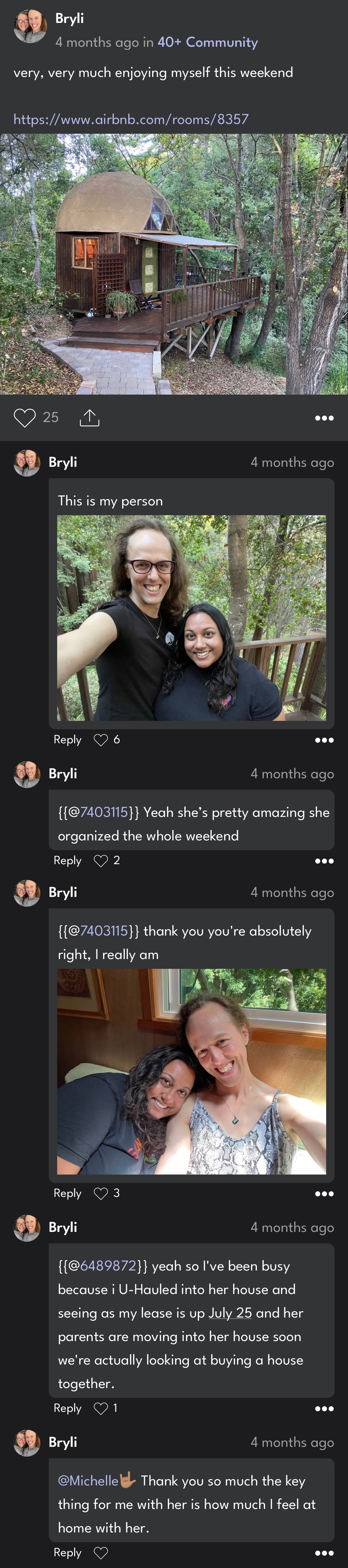
Task: Open the main post's three-dot options menu
Action: [324, 418]
